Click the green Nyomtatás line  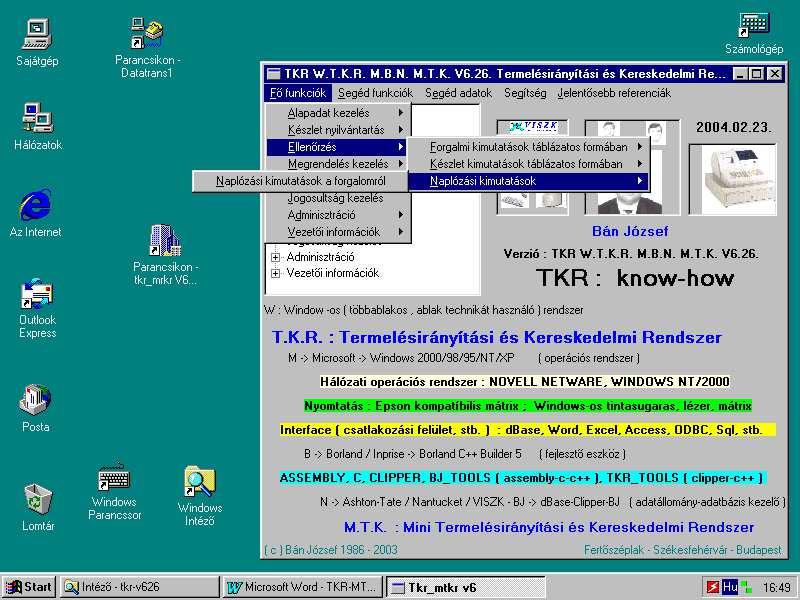[528, 406]
